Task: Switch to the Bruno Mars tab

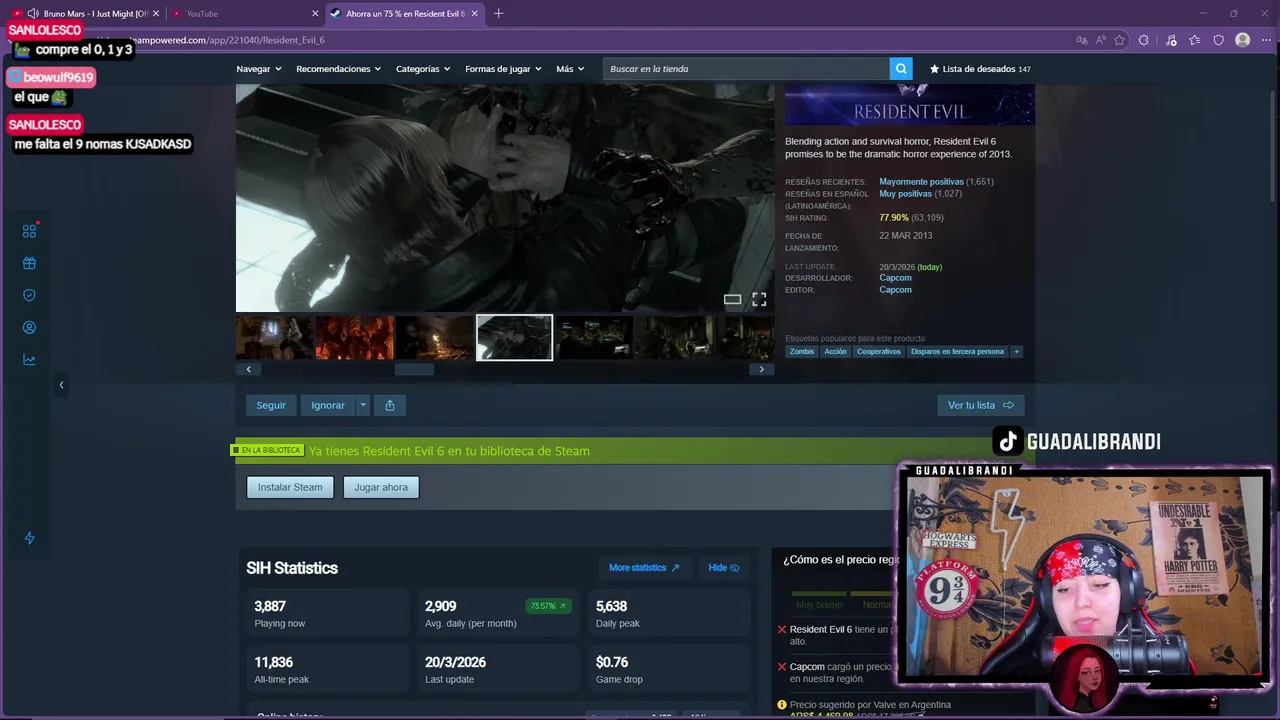Action: tap(85, 13)
